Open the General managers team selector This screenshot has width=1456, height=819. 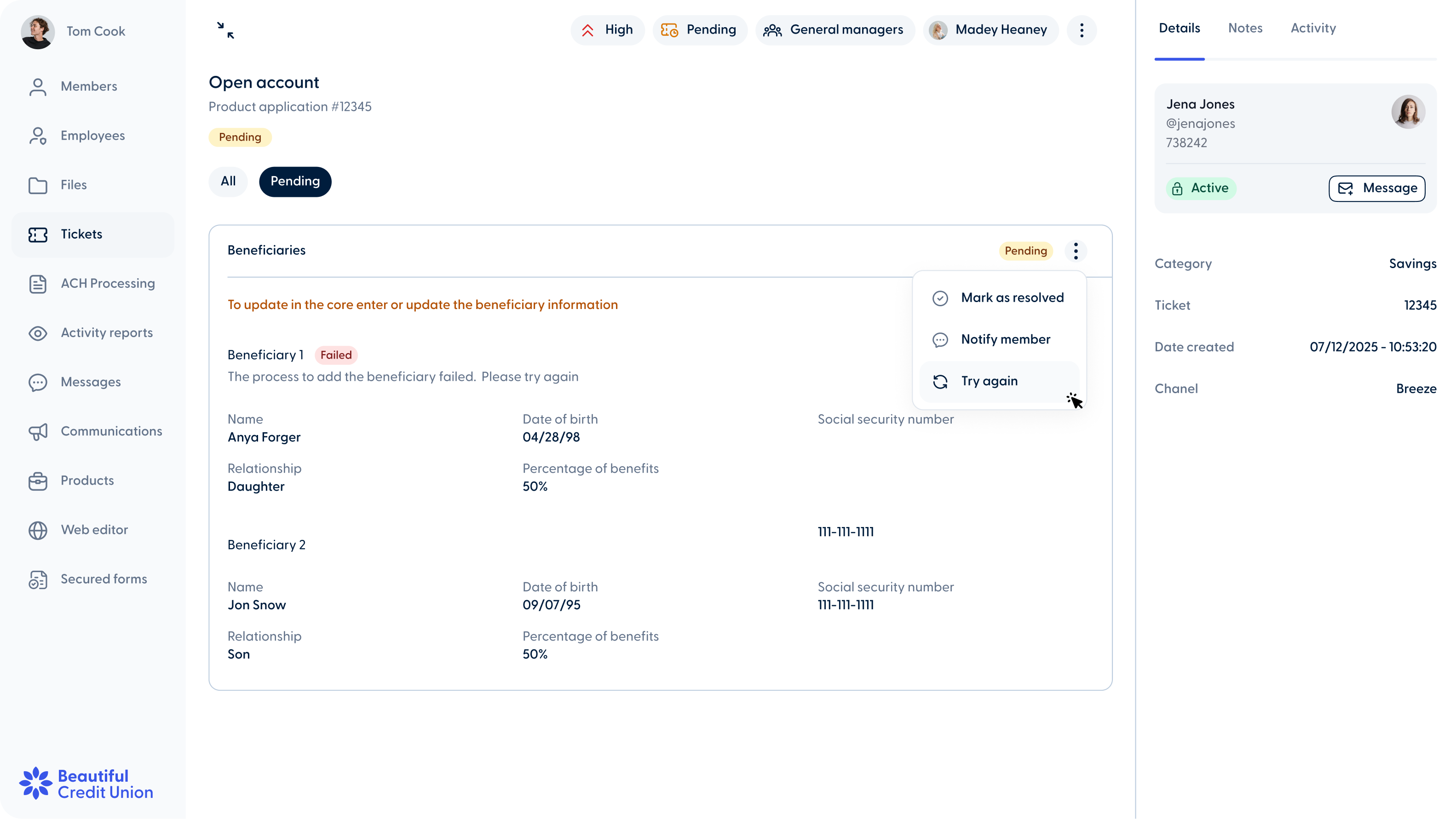[835, 30]
